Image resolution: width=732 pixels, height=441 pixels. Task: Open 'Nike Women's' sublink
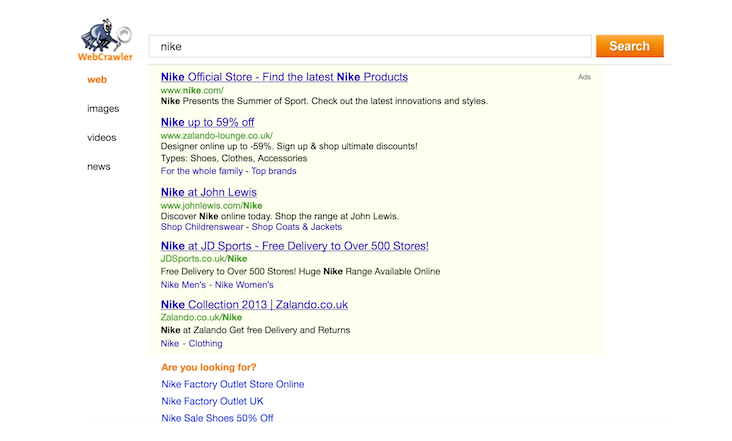pyautogui.click(x=244, y=285)
